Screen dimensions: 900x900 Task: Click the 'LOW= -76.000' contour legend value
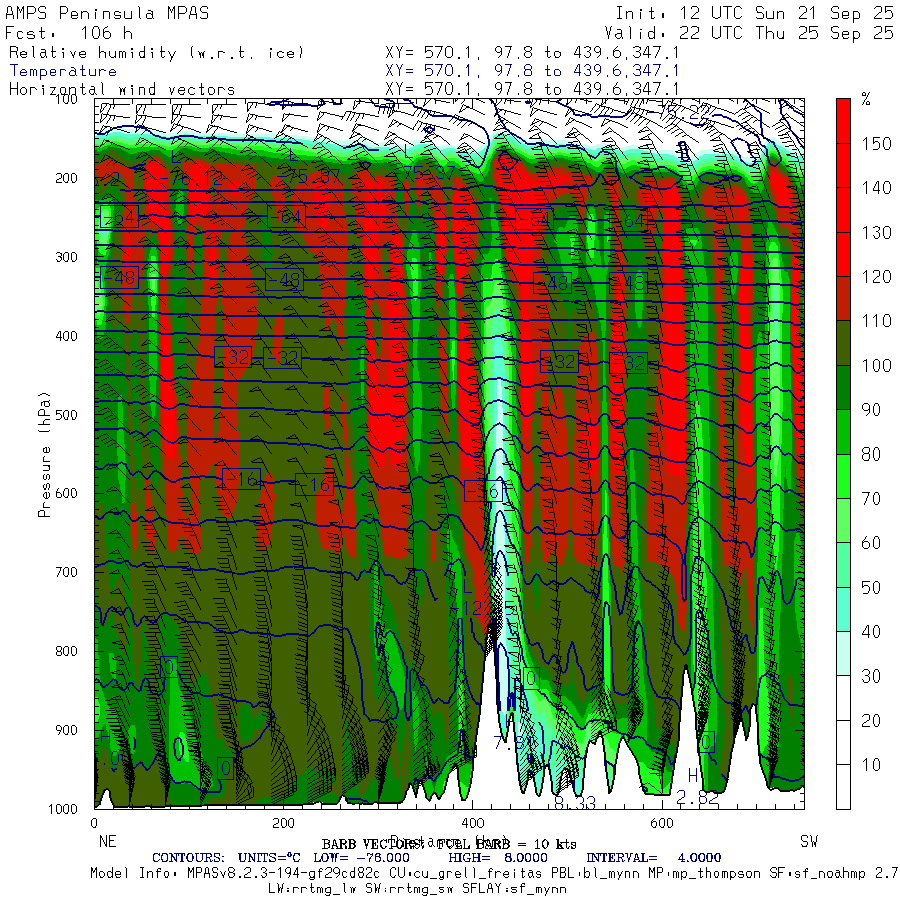point(362,858)
